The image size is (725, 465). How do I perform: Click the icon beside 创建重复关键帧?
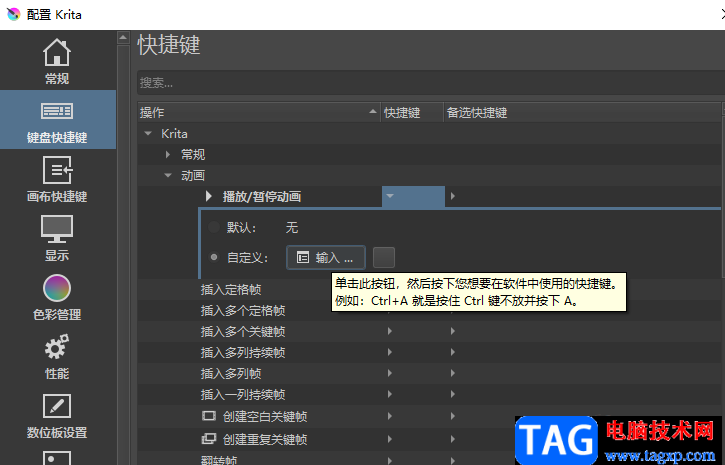click(209, 438)
